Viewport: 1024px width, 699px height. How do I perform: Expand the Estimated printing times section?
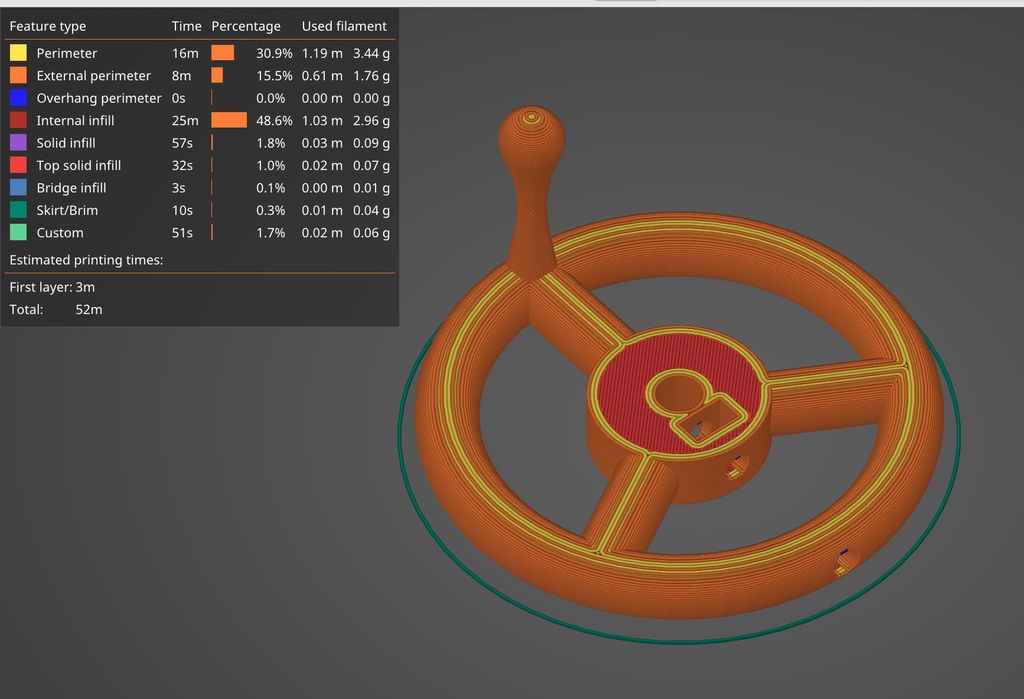point(88,260)
